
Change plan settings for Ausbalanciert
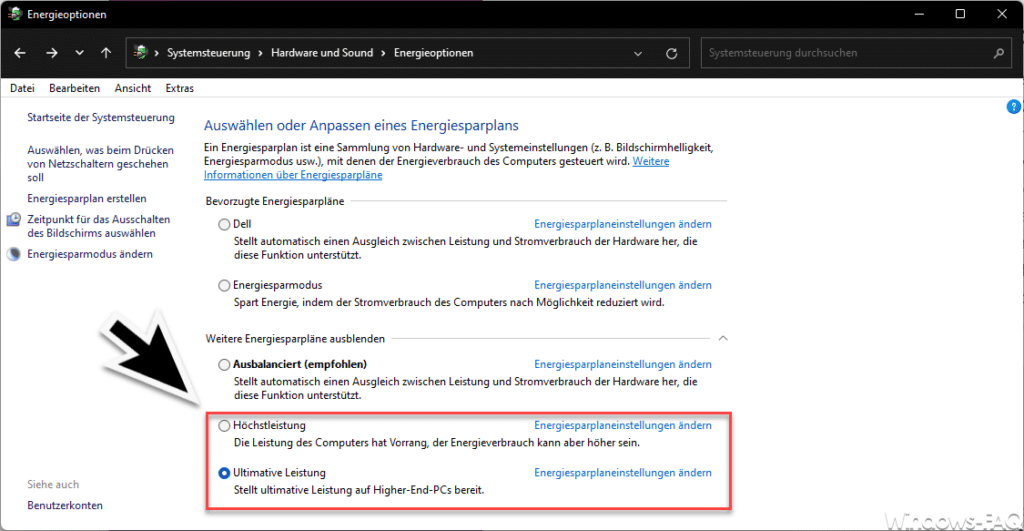(623, 364)
